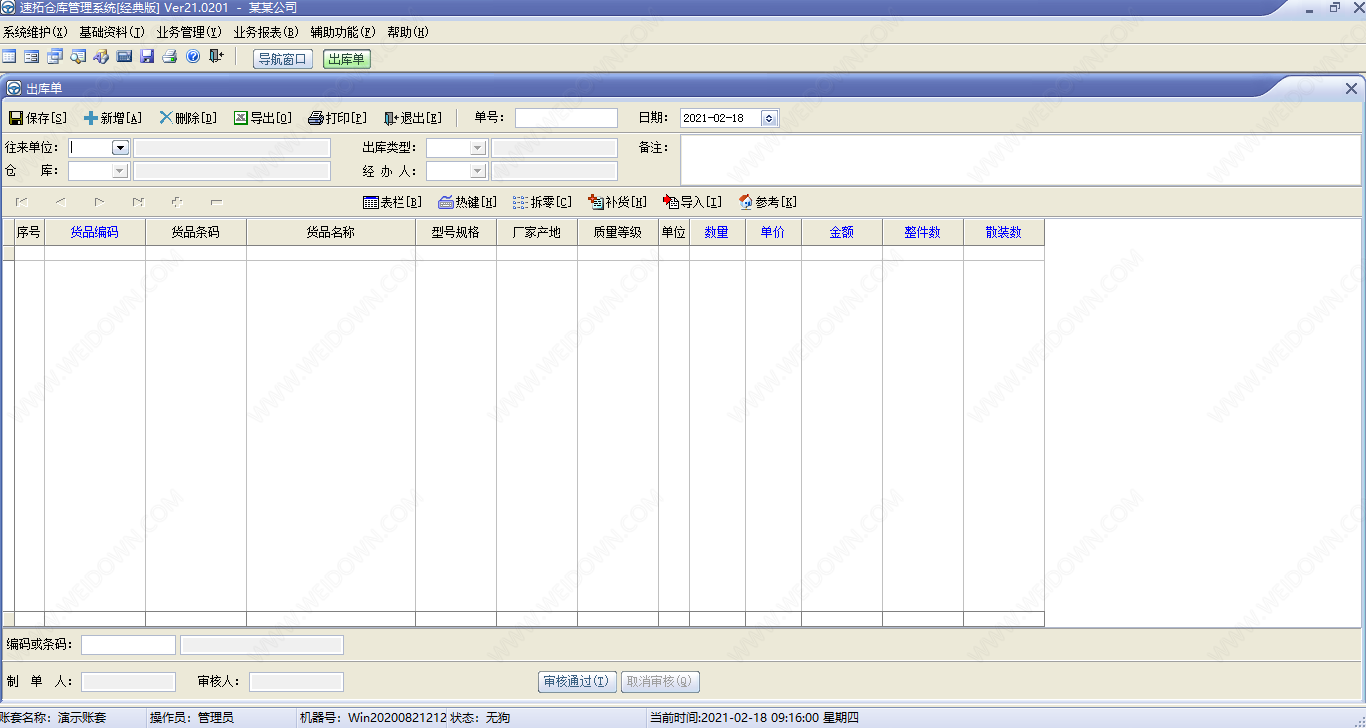Click the table grid icon in main toolbar

9,57
